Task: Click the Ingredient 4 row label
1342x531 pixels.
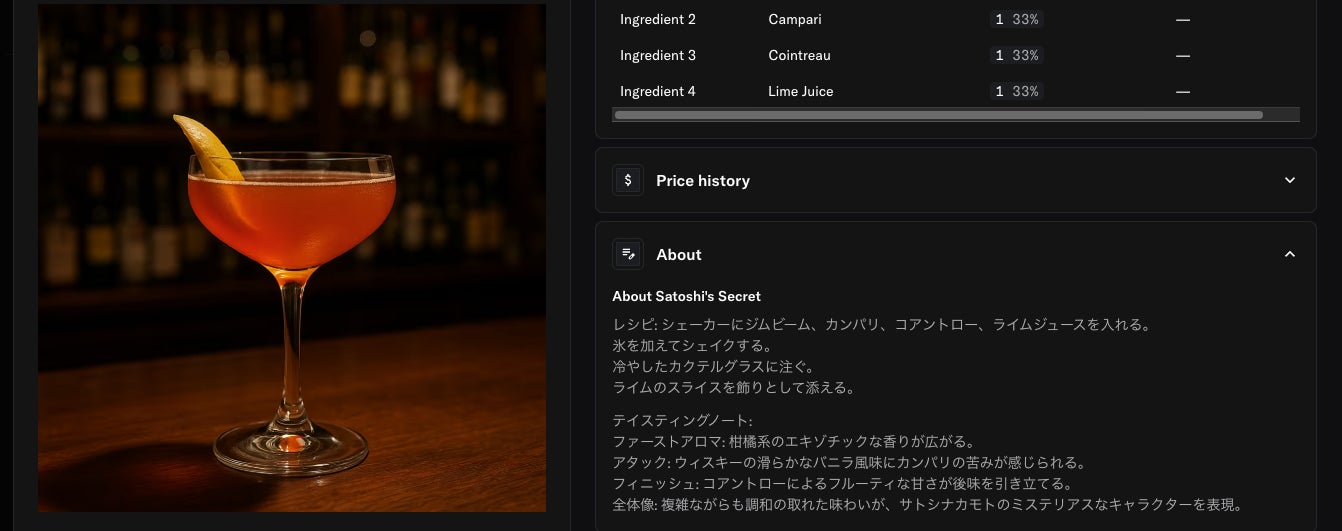Action: click(658, 91)
